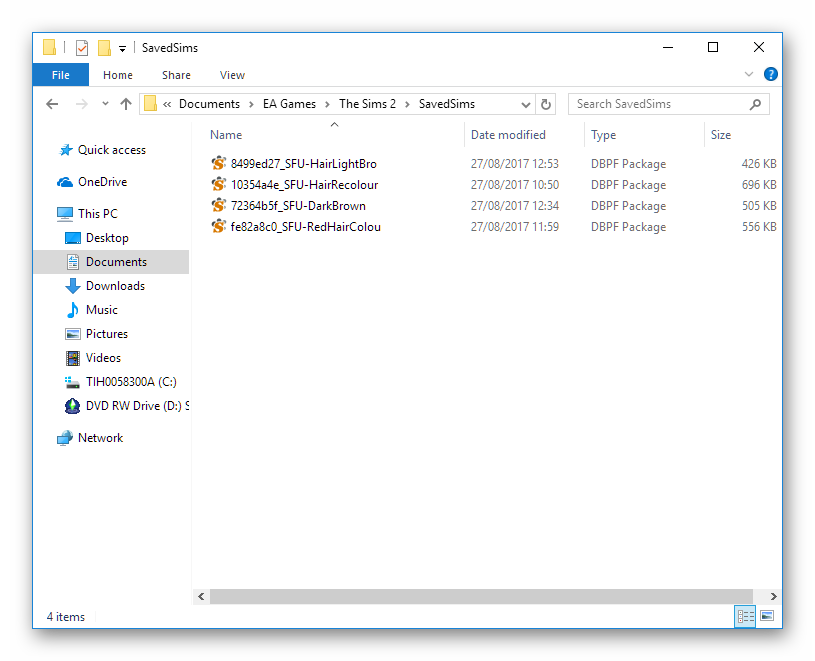This screenshot has width=815, height=661.
Task: Click the search magnifier icon
Action: [x=755, y=104]
